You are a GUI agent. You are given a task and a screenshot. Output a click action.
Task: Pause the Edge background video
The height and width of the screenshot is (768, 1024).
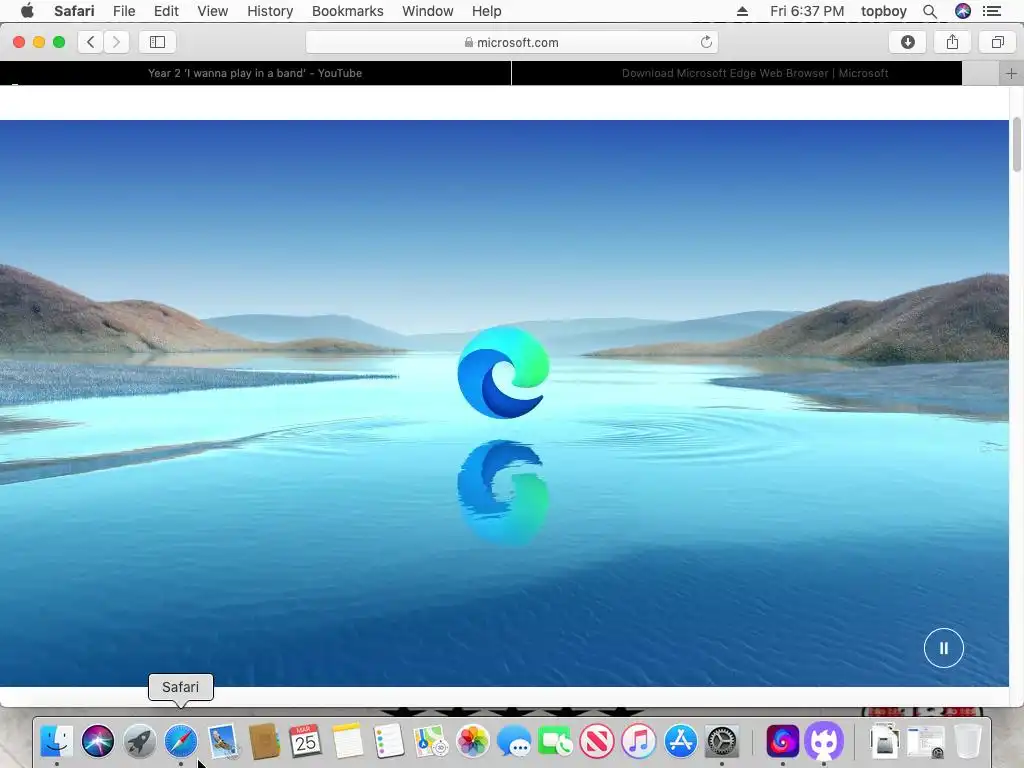(x=944, y=648)
